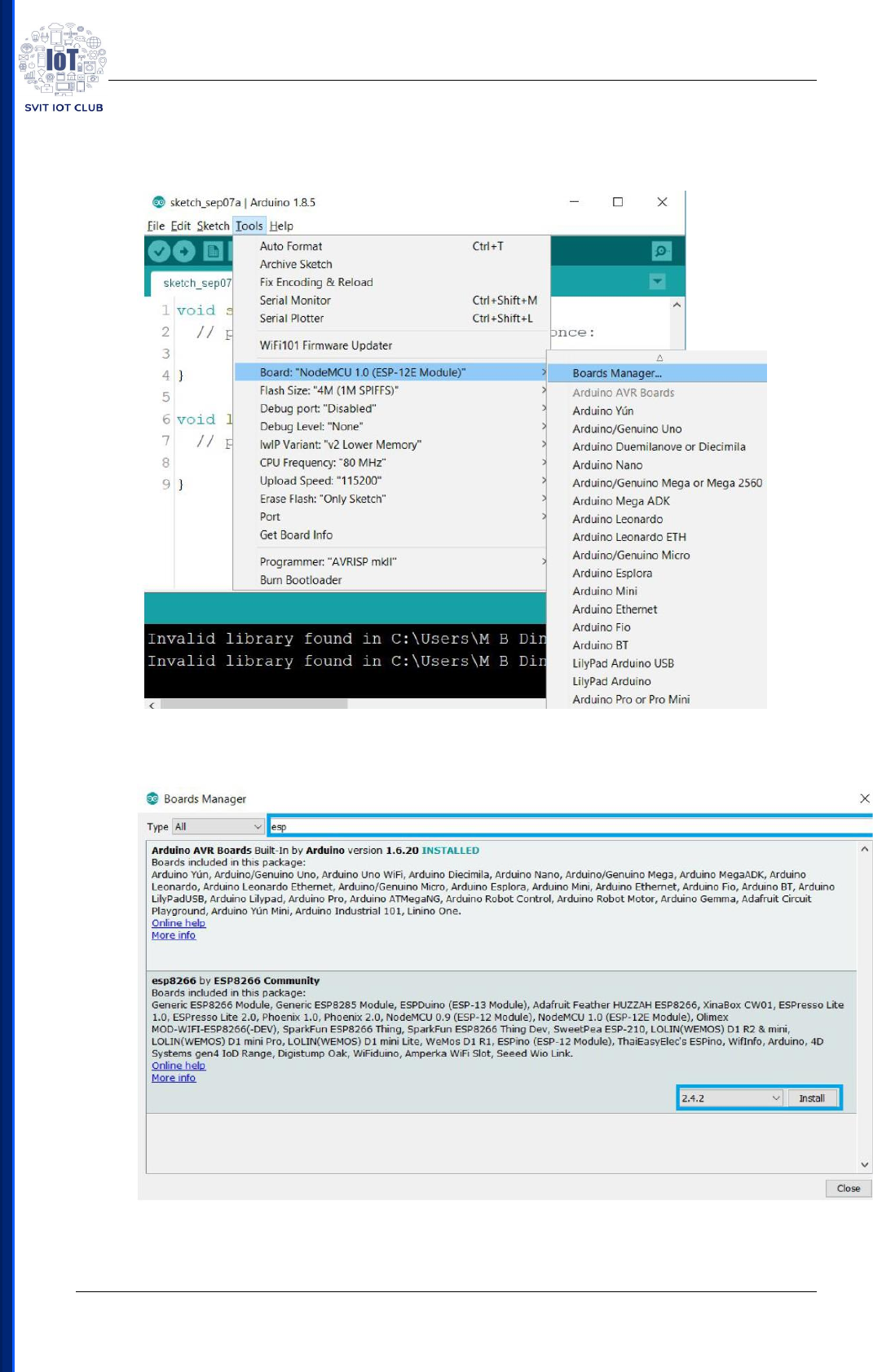Select Arduino Nano board
Image resolution: width=873 pixels, height=1372 pixels.
(658, 464)
